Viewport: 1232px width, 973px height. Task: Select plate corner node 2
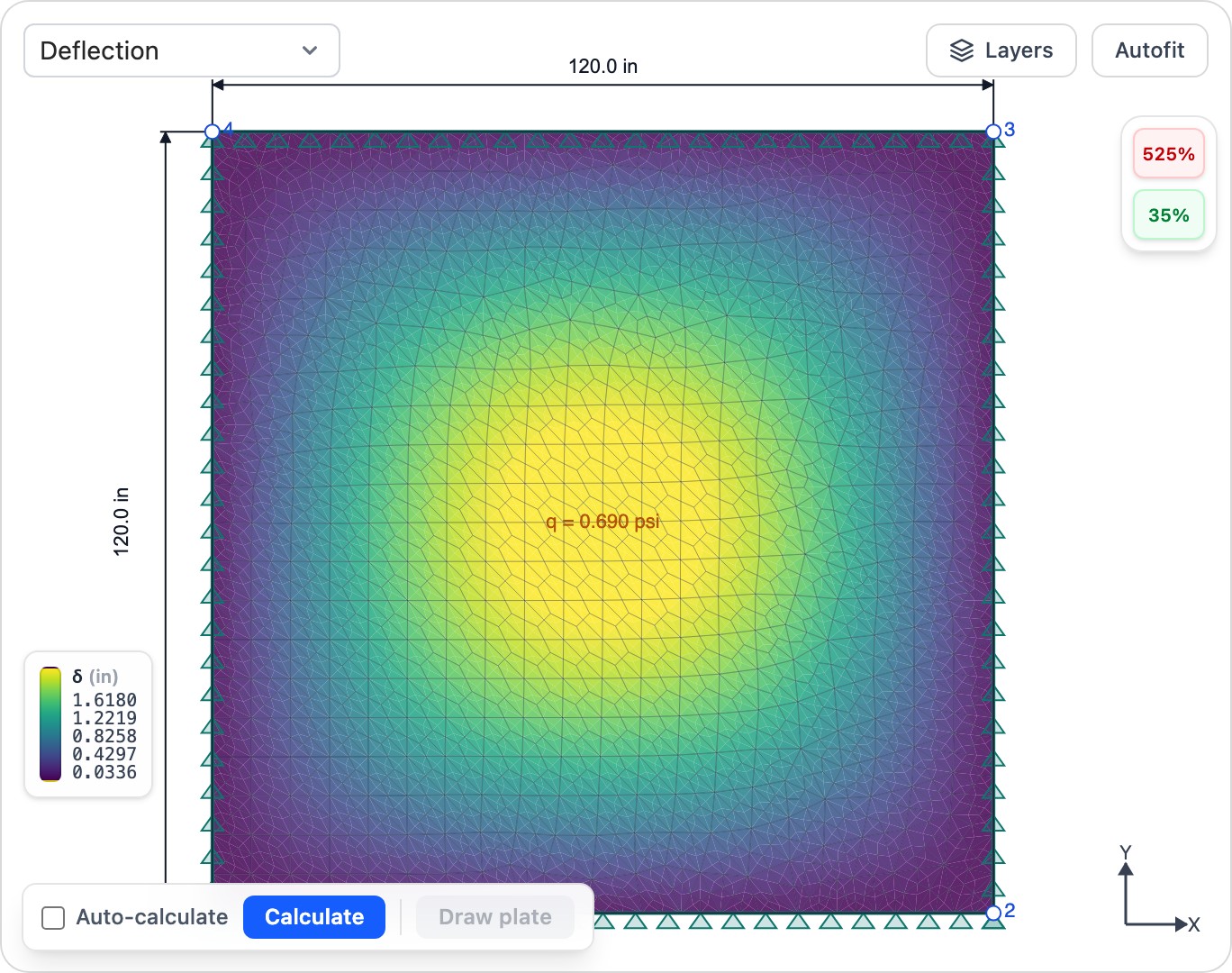993,913
